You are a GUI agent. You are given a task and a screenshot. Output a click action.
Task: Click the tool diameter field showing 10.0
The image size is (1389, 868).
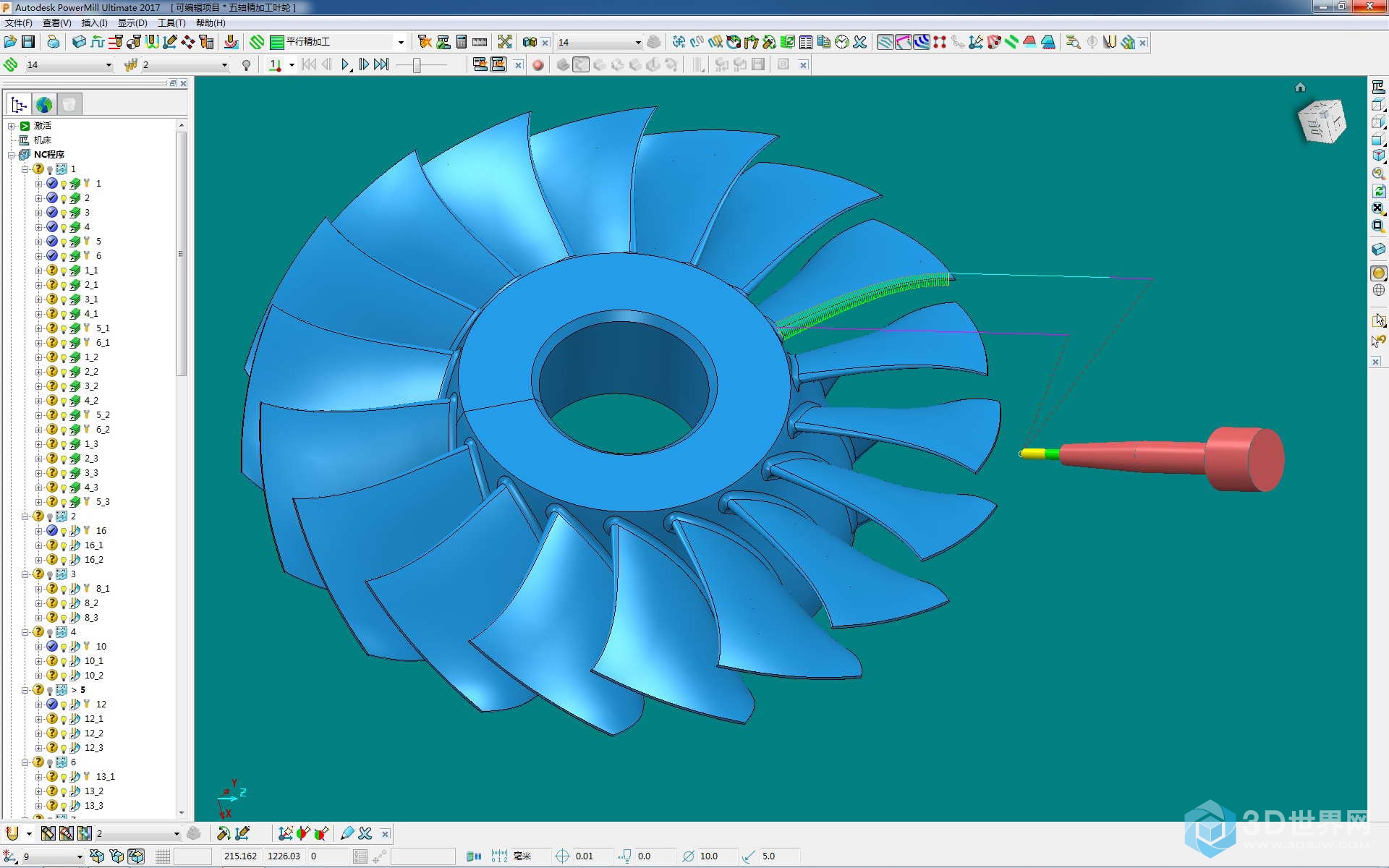pos(716,856)
